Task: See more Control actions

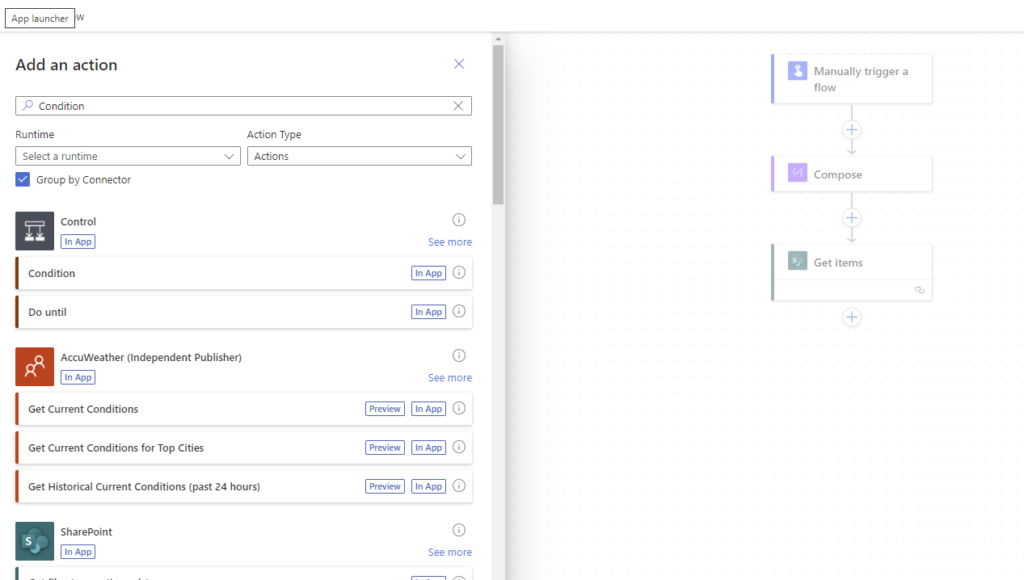Action: pos(450,242)
